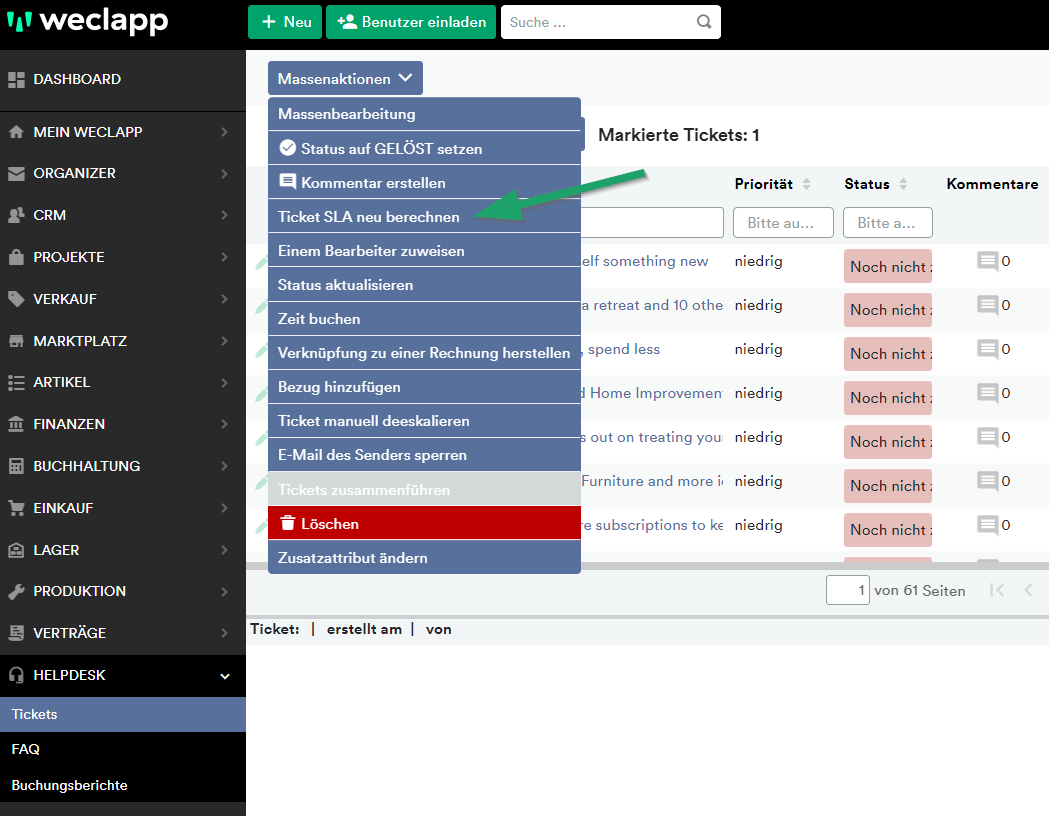Expand the Finanzen submenu chevron
The image size is (1049, 816).
(225, 424)
